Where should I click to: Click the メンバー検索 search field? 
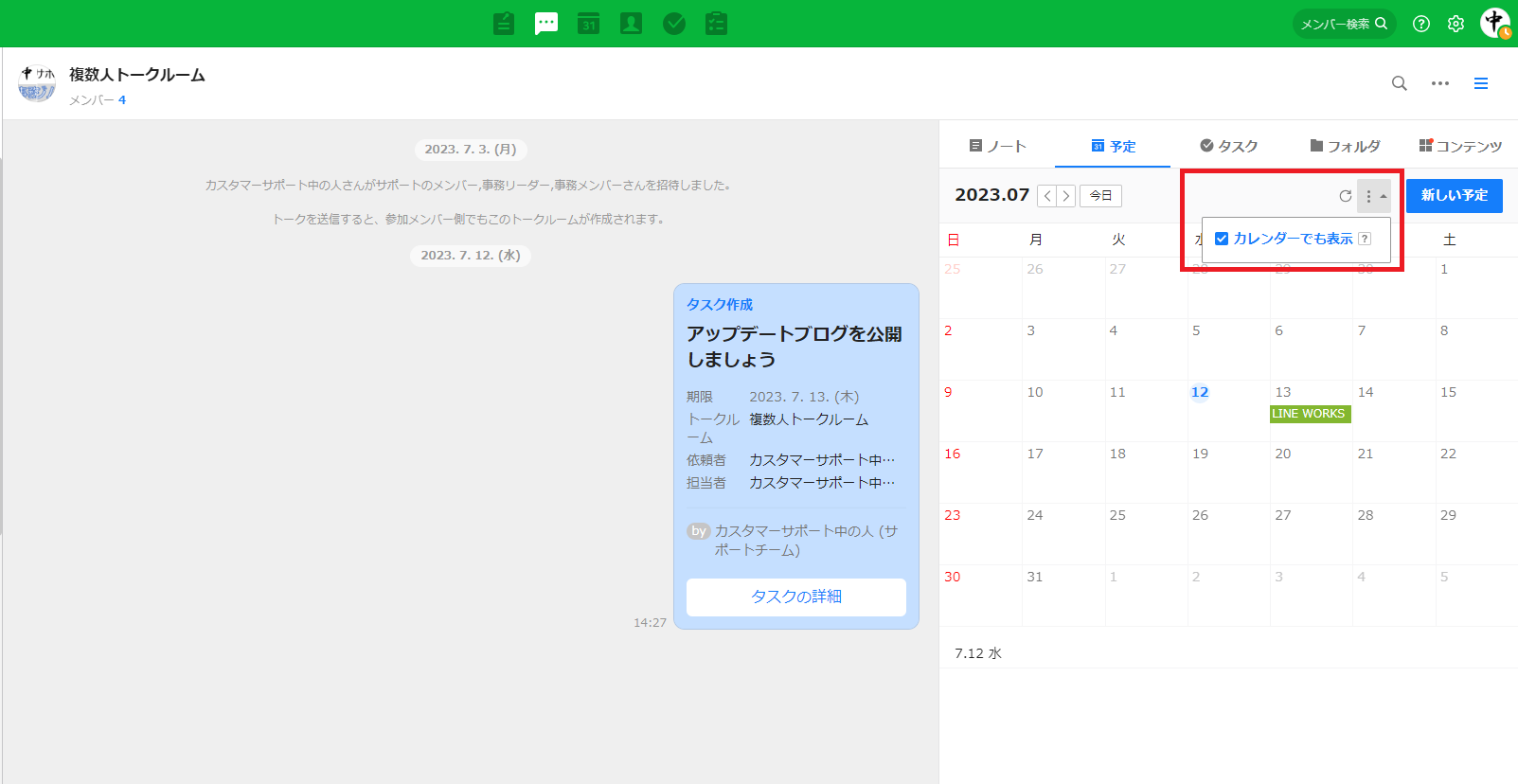[1344, 24]
